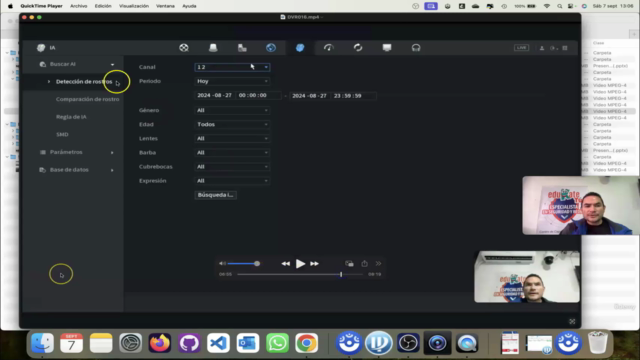The width and height of the screenshot is (640, 360).
Task: Click the QuickTime fast-forward button
Action: (x=314, y=264)
